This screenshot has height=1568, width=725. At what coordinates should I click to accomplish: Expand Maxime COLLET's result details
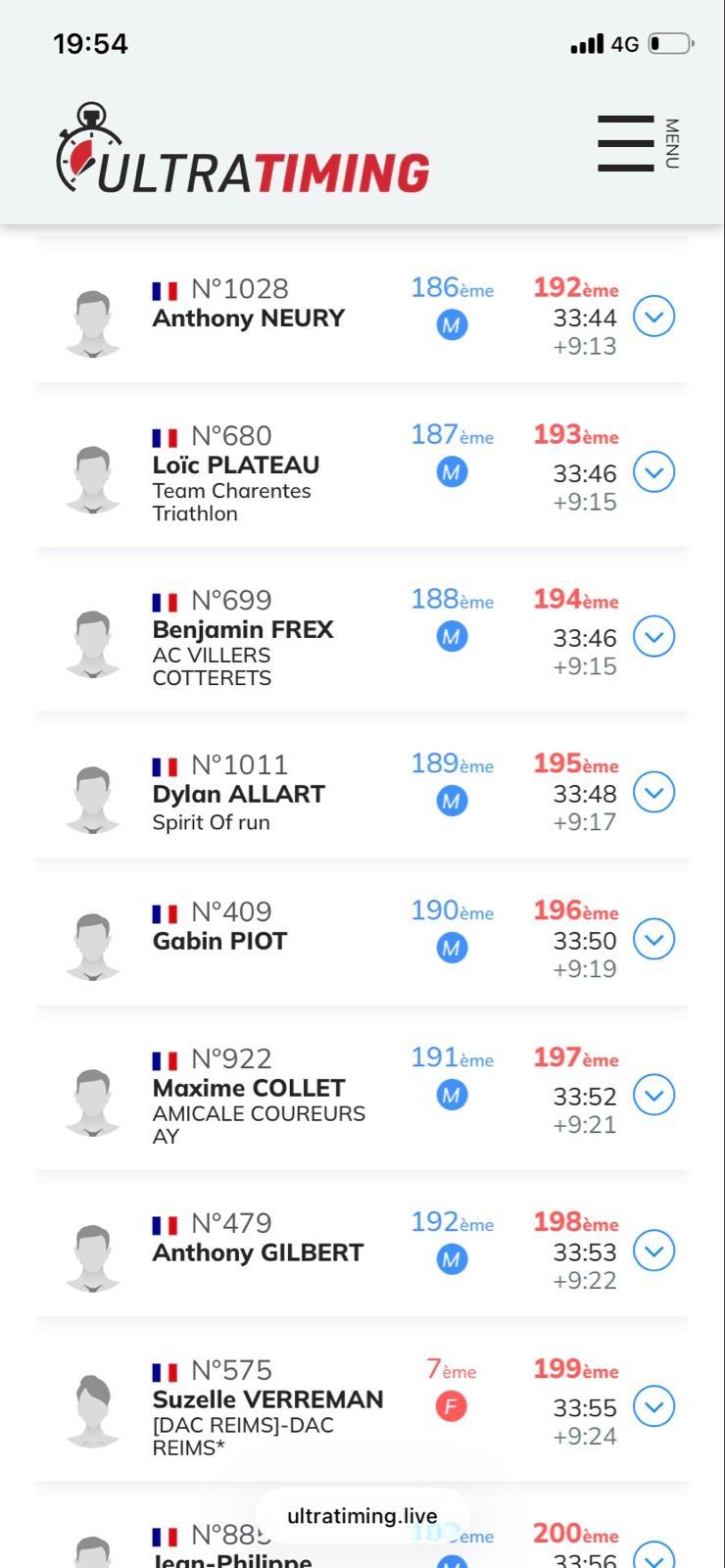tap(653, 1095)
